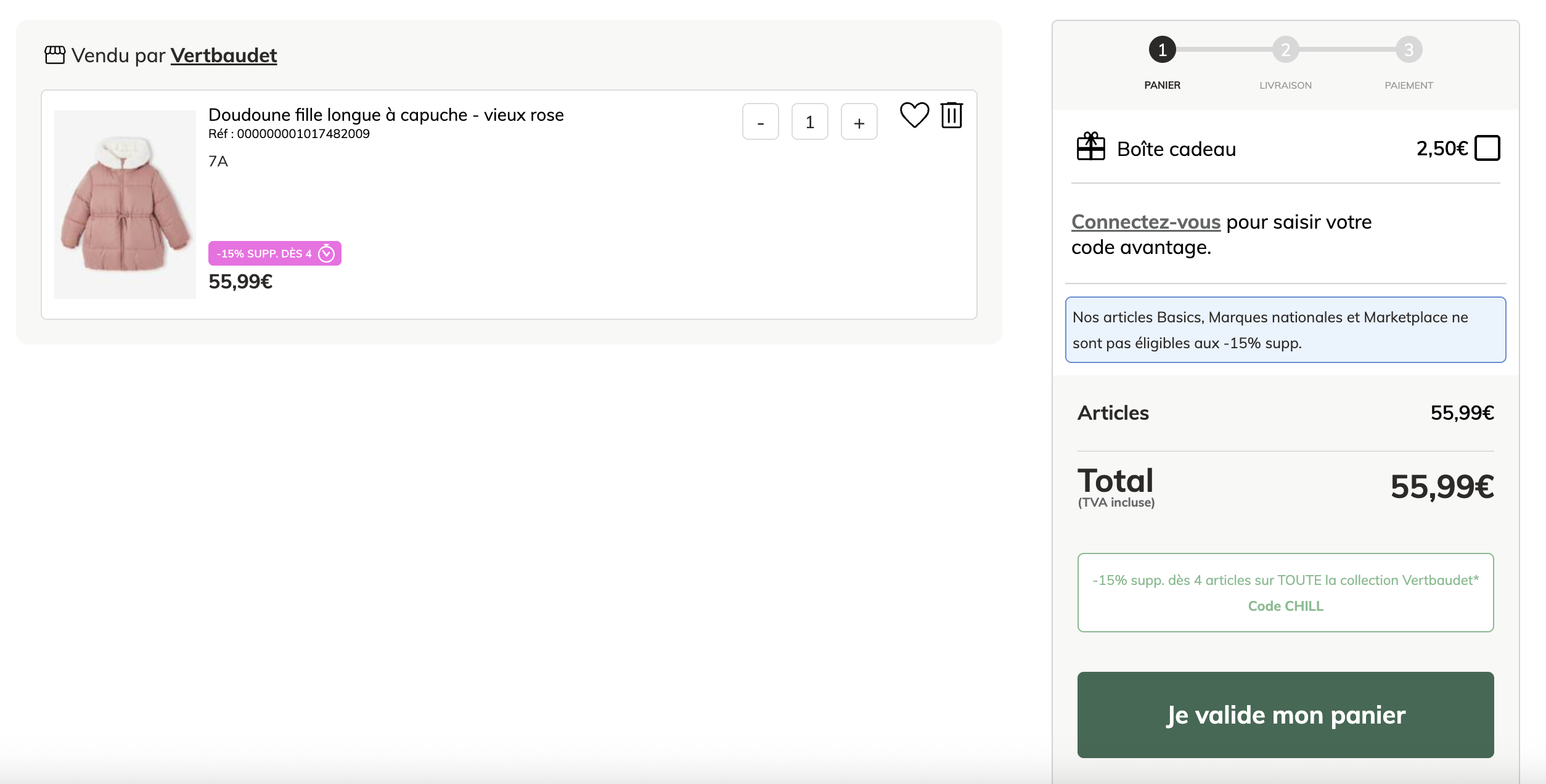Click the -15% SUPP. DÈS 4 badge
Image resolution: width=1546 pixels, height=784 pixels.
click(x=275, y=253)
